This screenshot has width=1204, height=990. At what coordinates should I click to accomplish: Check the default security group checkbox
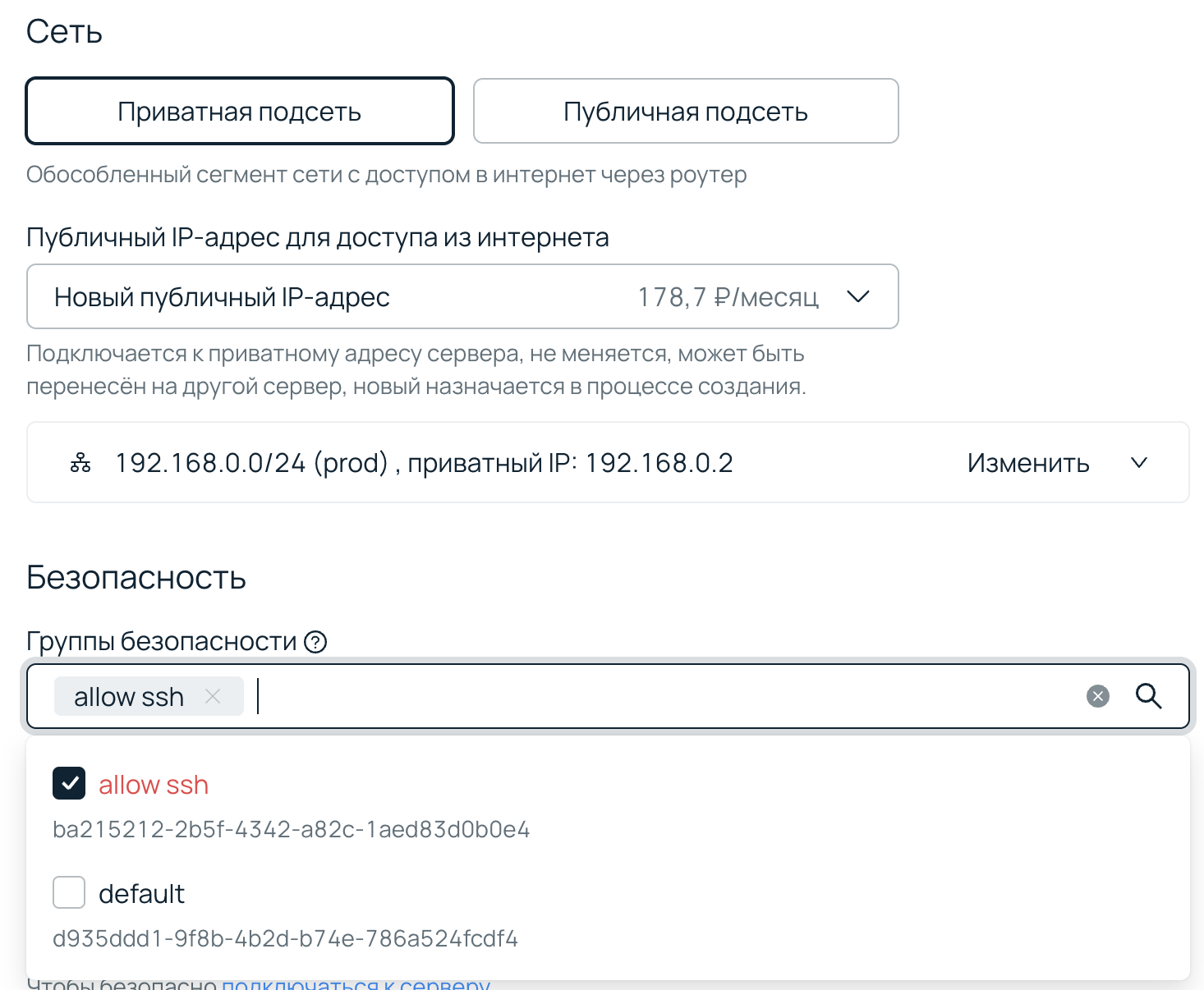click(x=69, y=892)
